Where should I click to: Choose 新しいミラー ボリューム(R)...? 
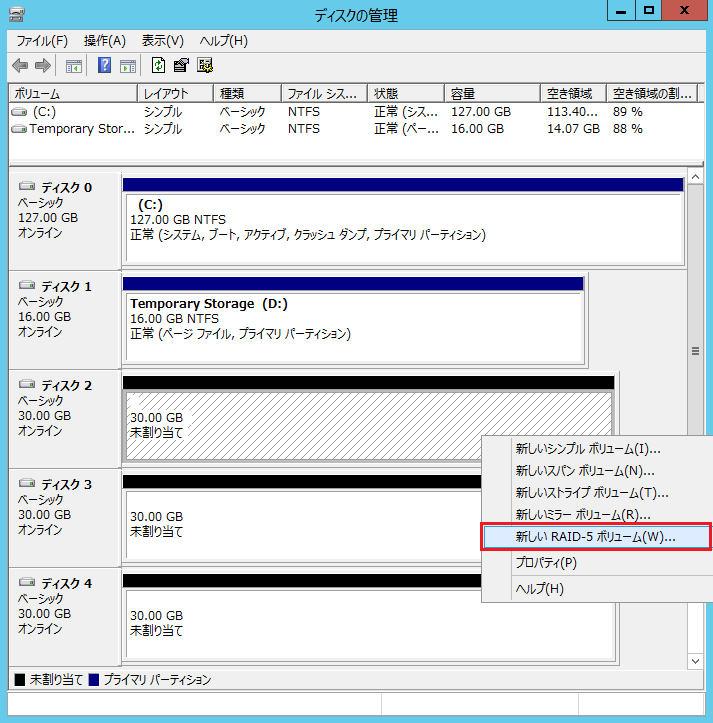coord(597,515)
